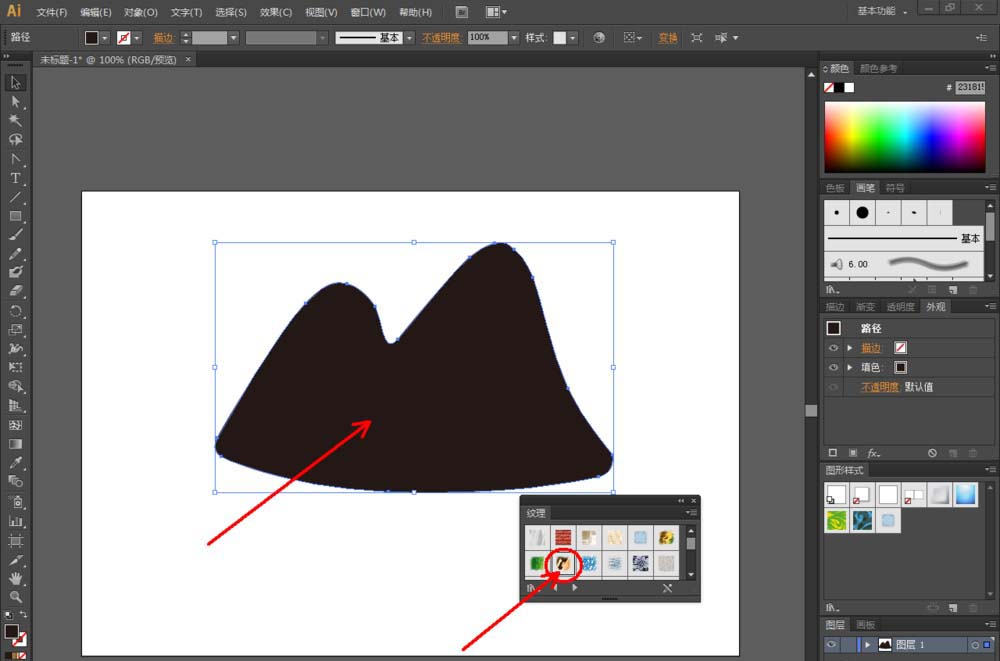Open the opacity 100% dropdown arrow

(x=514, y=38)
